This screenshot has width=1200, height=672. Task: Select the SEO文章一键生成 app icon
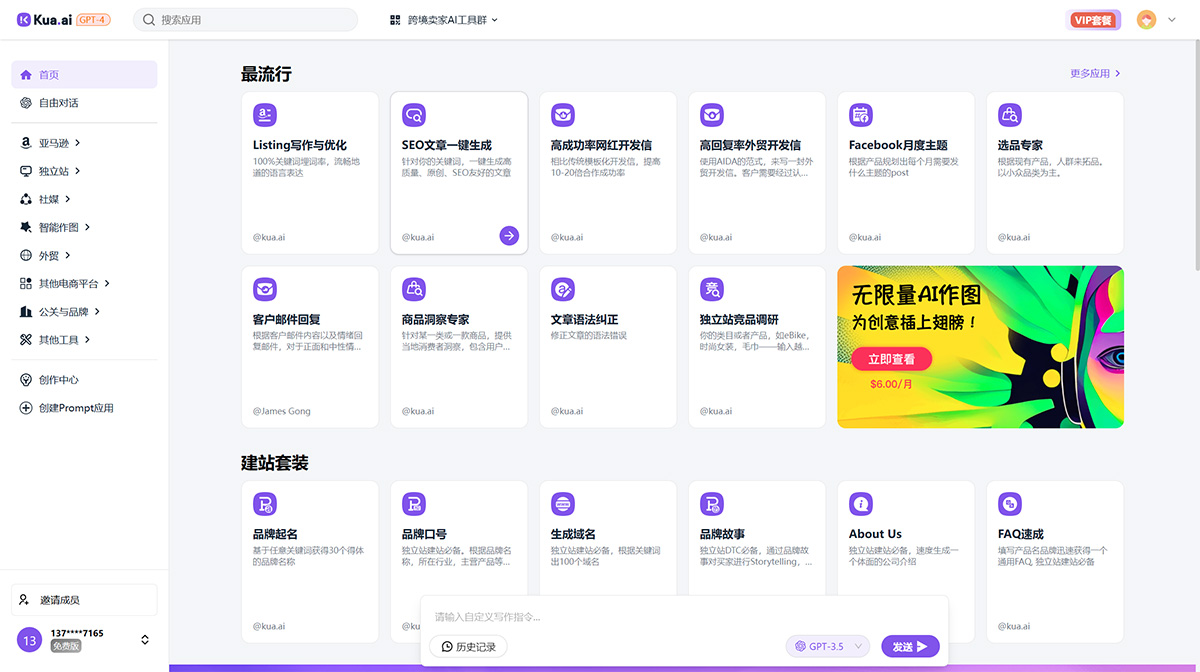[x=413, y=115]
